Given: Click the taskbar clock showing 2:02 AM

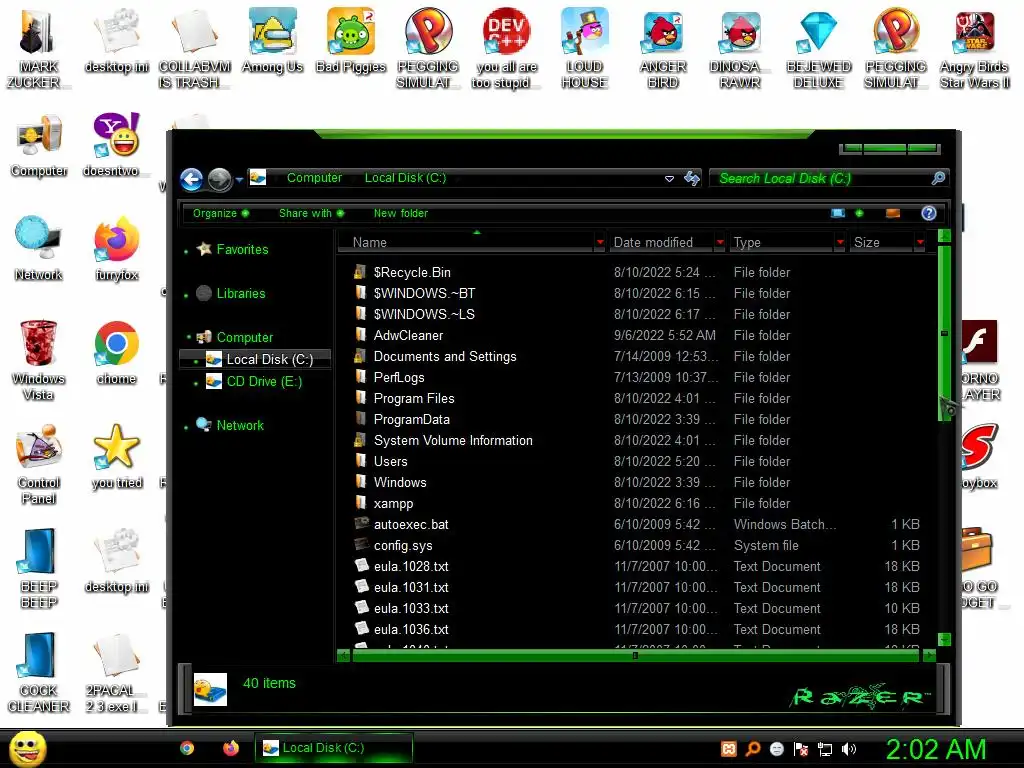Looking at the screenshot, I should pyautogui.click(x=935, y=749).
